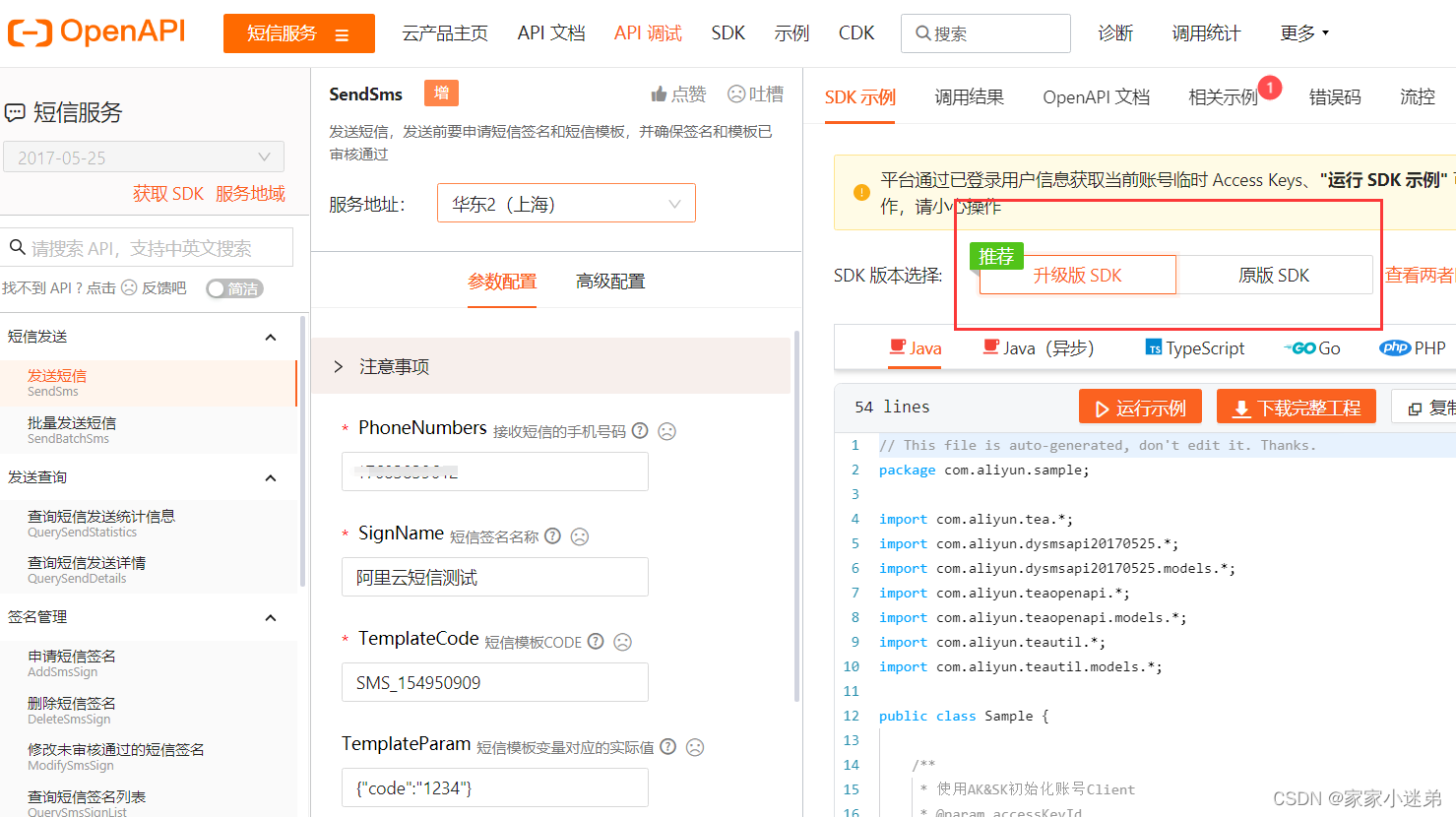Open the 短信服务 hamburger menu icon

point(342,34)
